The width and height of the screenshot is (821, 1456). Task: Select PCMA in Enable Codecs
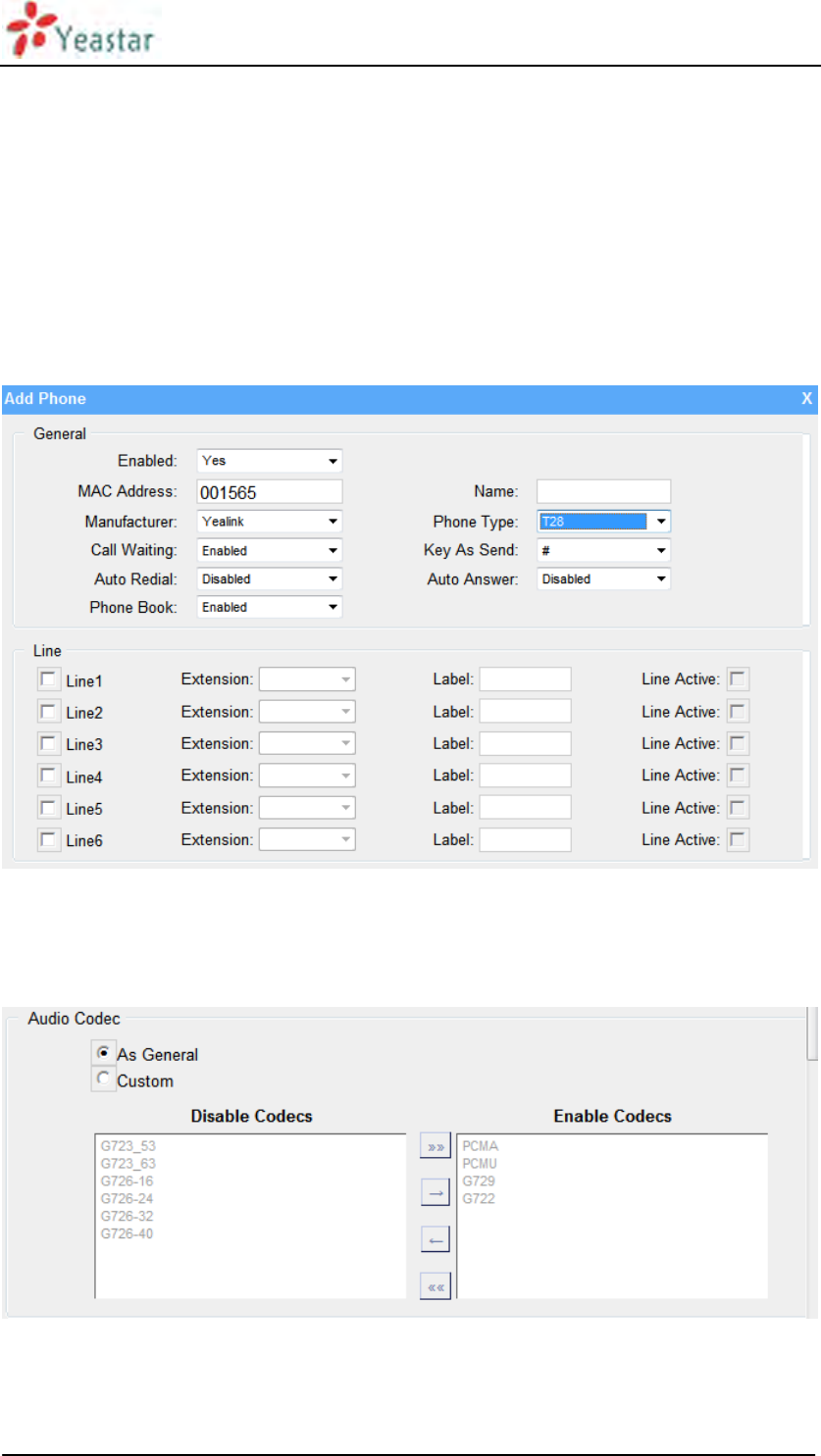(x=481, y=1145)
